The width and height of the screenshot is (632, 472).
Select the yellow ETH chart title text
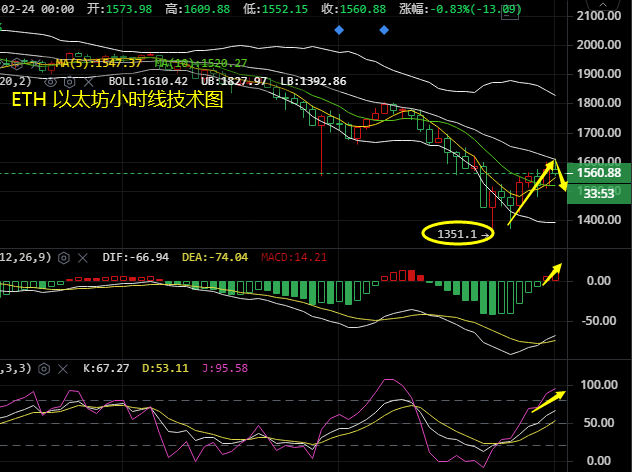[x=116, y=100]
